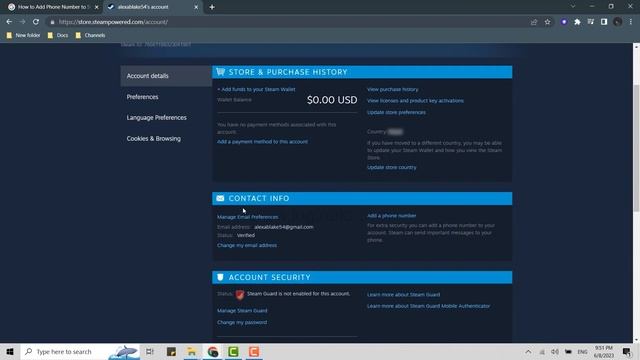Viewport: 640px width, 360px height.
Task: Switch to How to Add Phone Number tab
Action: (x=53, y=7)
